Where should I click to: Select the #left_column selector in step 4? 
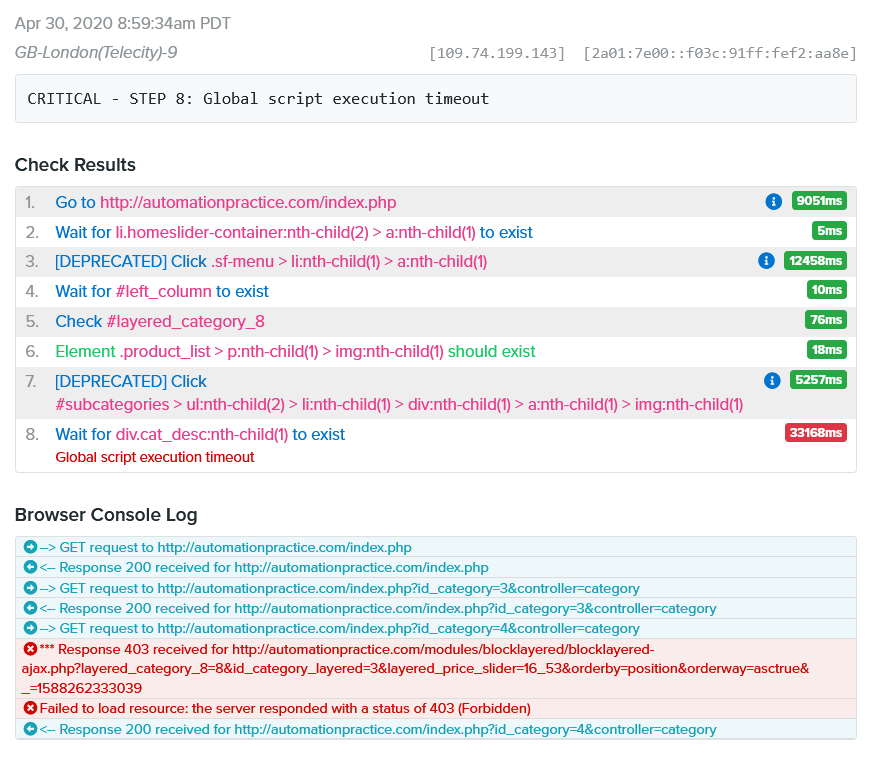163,291
